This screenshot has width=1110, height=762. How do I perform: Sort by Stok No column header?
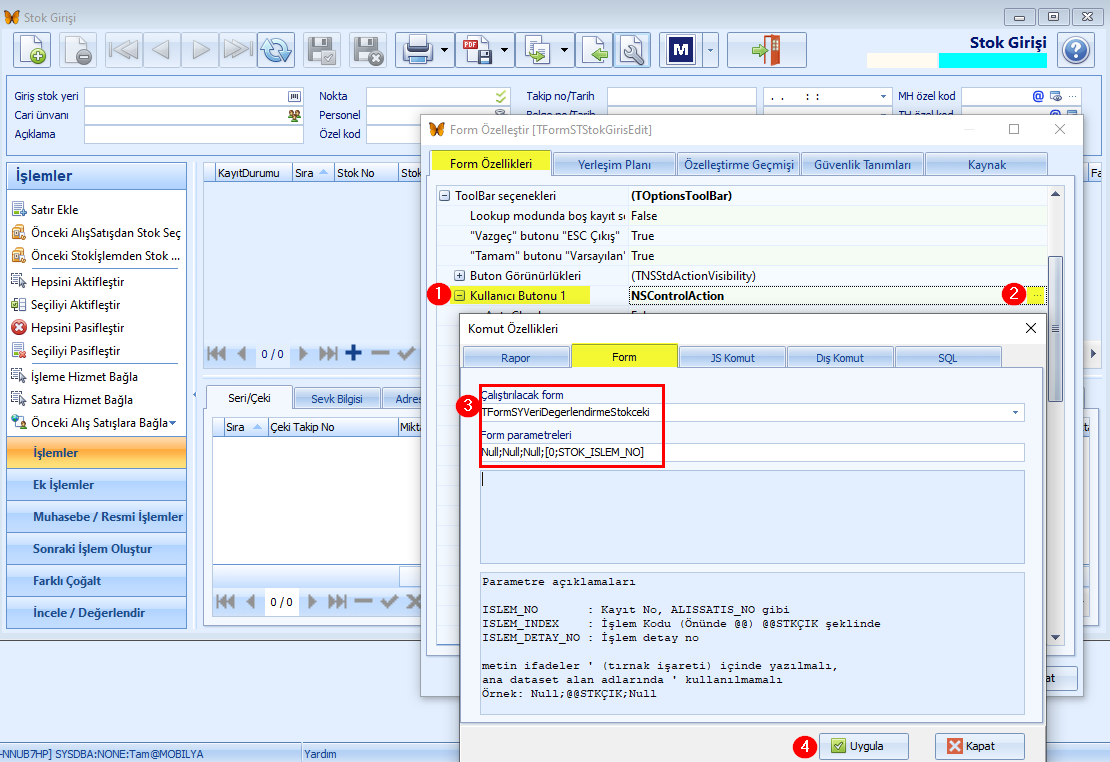click(365, 173)
